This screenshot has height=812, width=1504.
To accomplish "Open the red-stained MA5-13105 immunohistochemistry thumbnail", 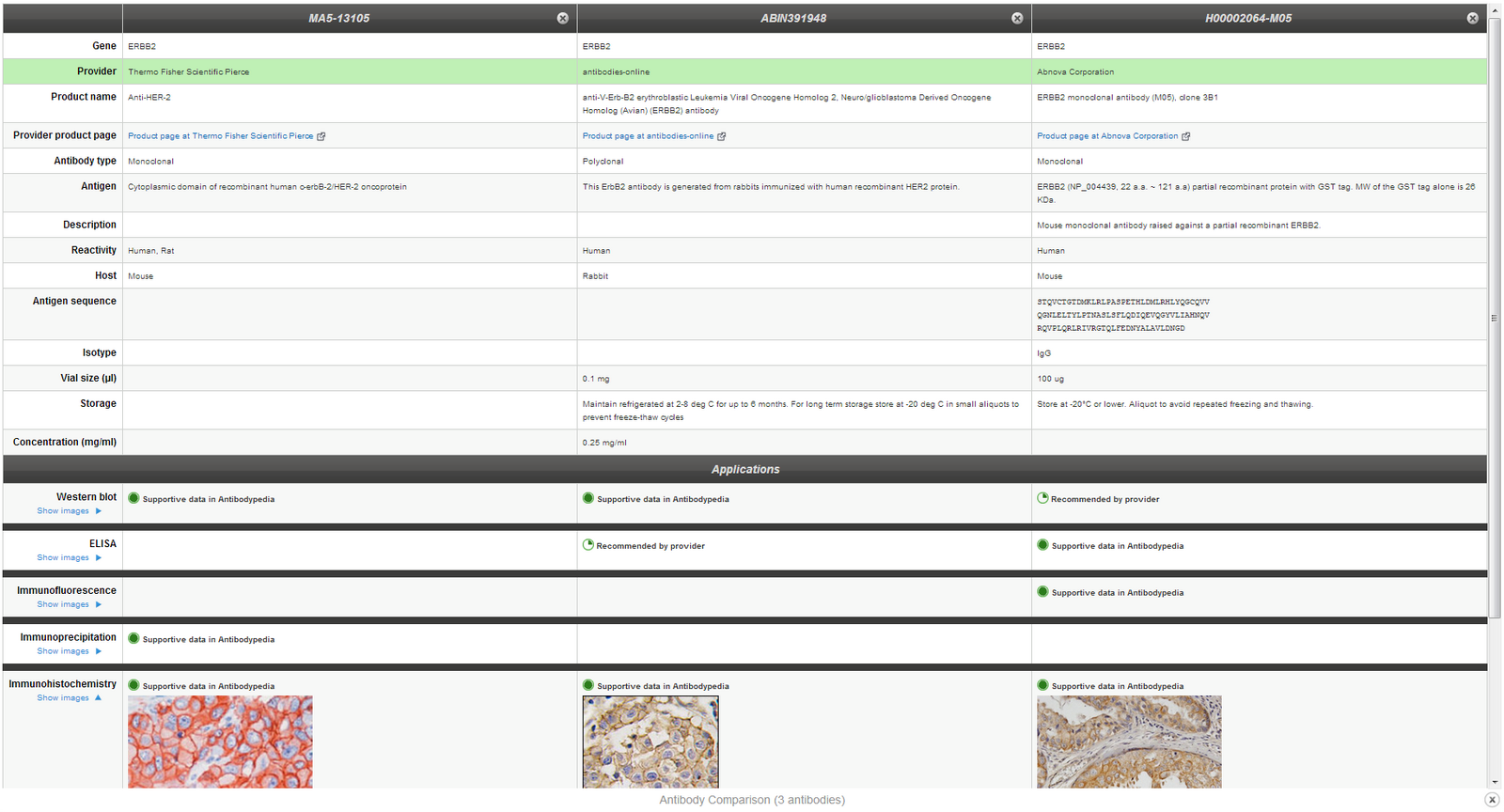I will coord(220,742).
